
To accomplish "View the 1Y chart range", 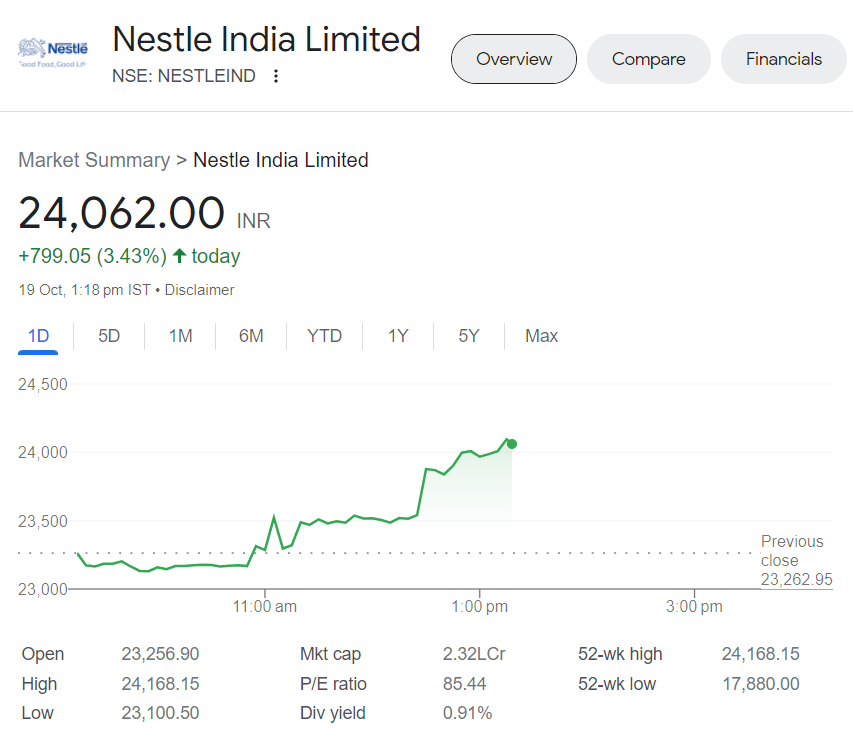I will [398, 336].
